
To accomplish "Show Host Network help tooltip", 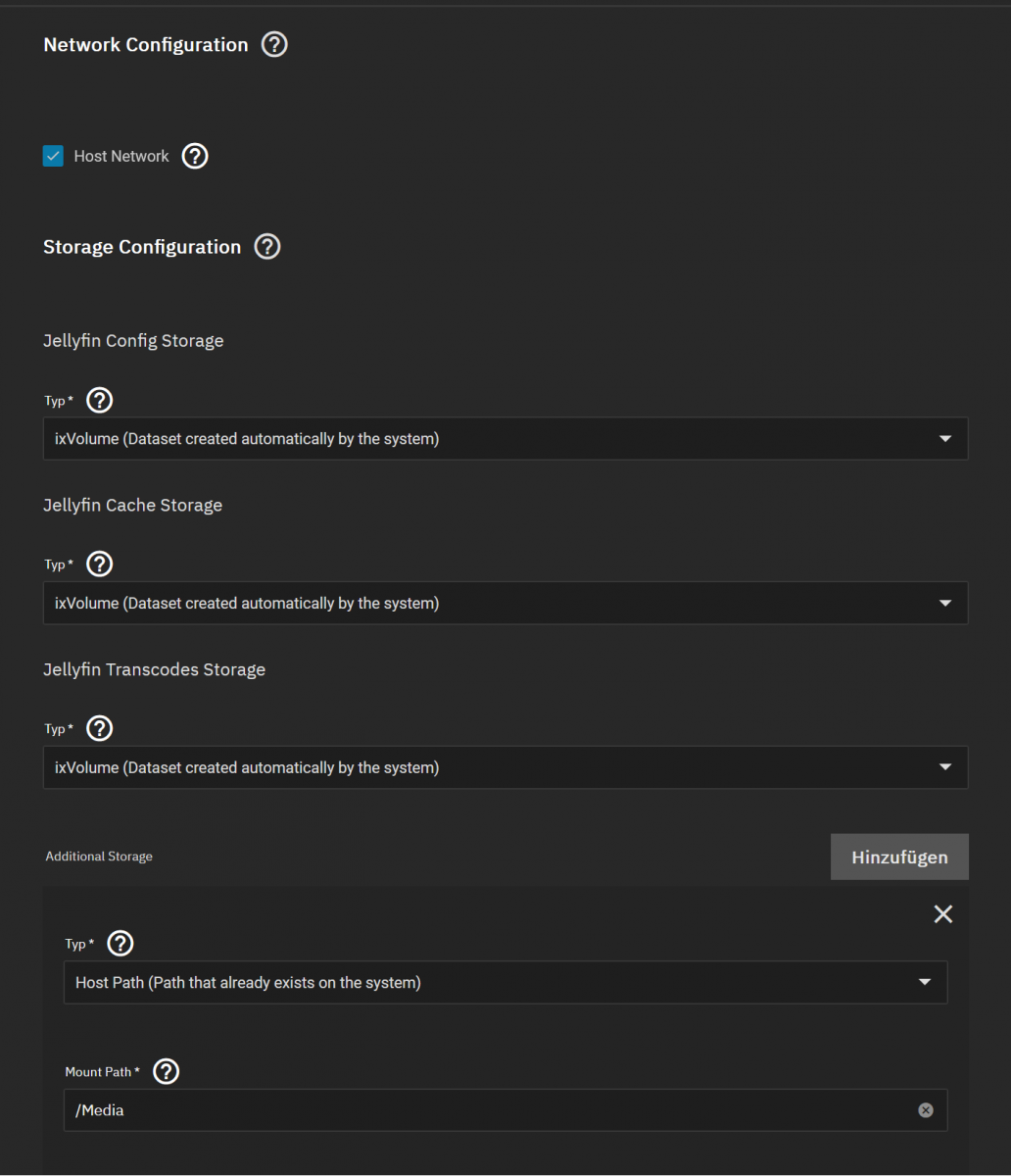I will tap(196, 156).
